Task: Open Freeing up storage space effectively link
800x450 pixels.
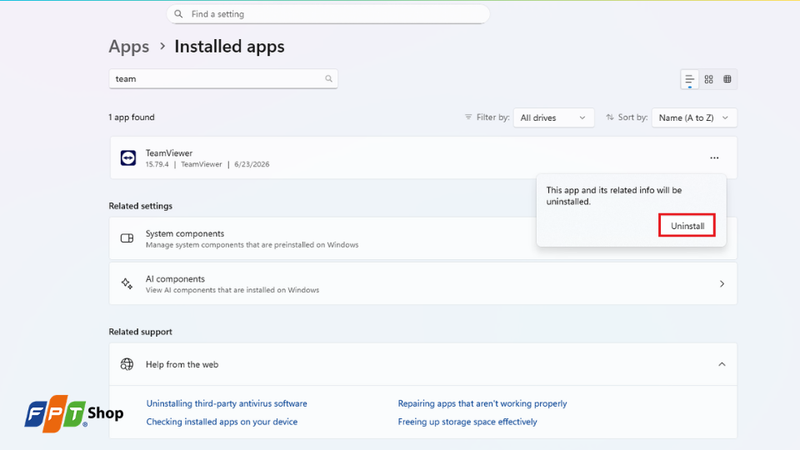Action: (x=467, y=422)
